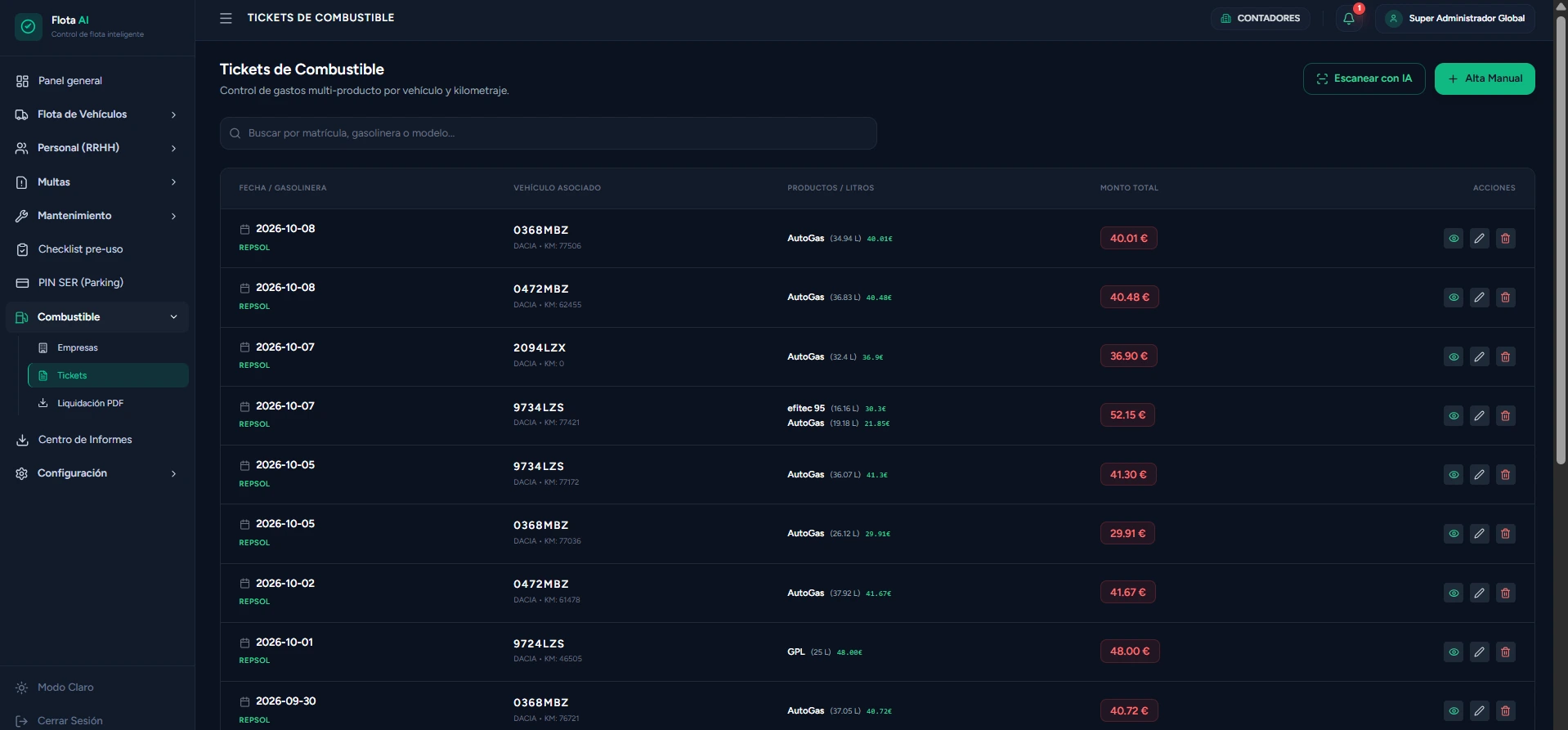Expand Personal (RRHH) submenu
1568x730 pixels.
click(x=97, y=148)
